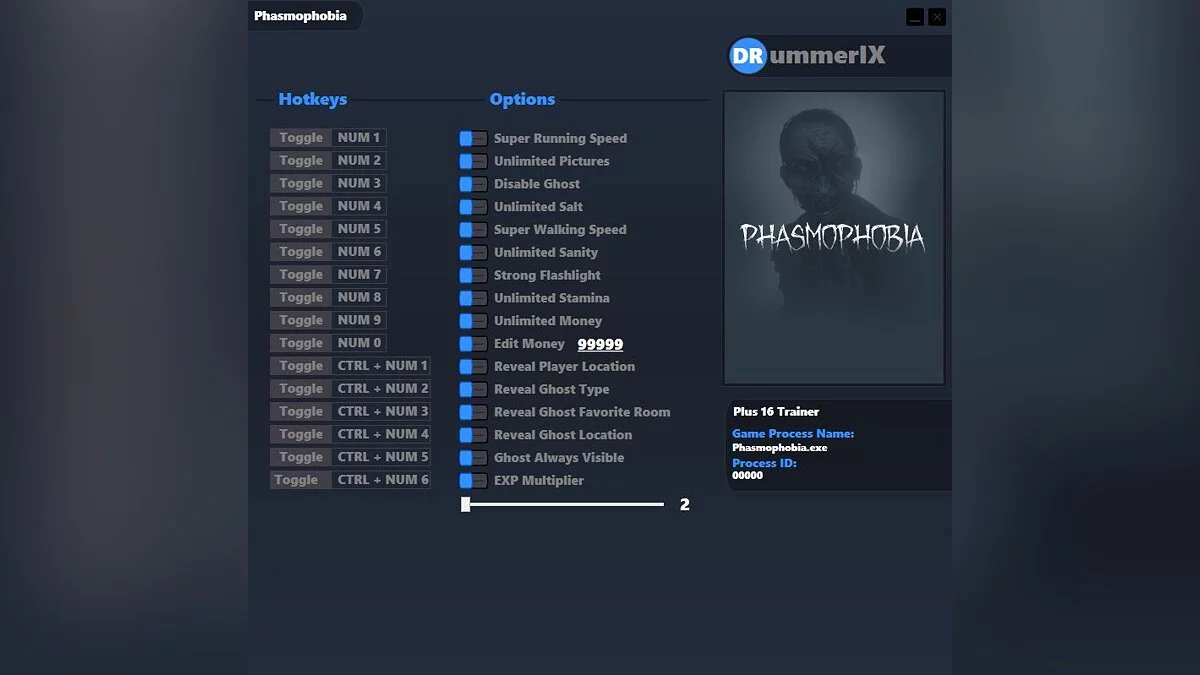The image size is (1200, 675).
Task: Toggle Strong Flashlight switch
Action: (473, 275)
